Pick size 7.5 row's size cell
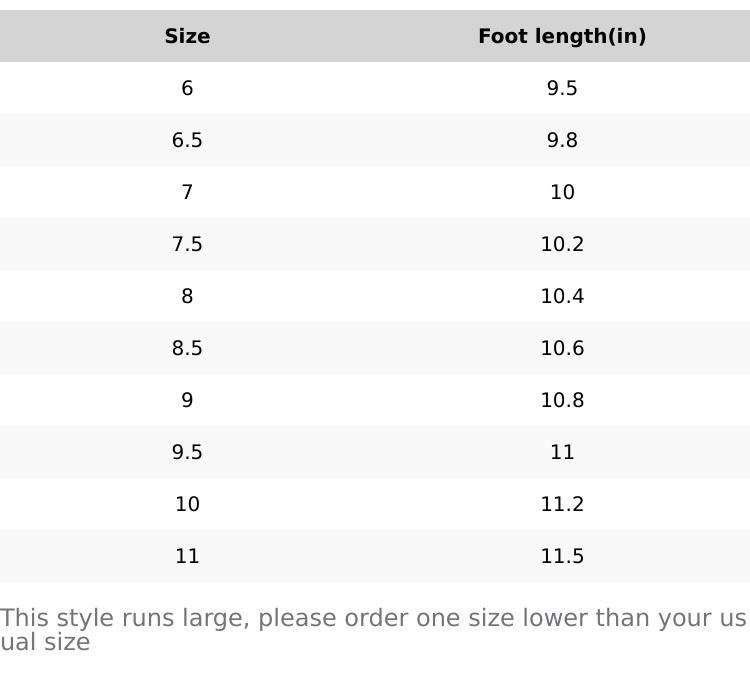This screenshot has height=678, width=750. coord(187,245)
